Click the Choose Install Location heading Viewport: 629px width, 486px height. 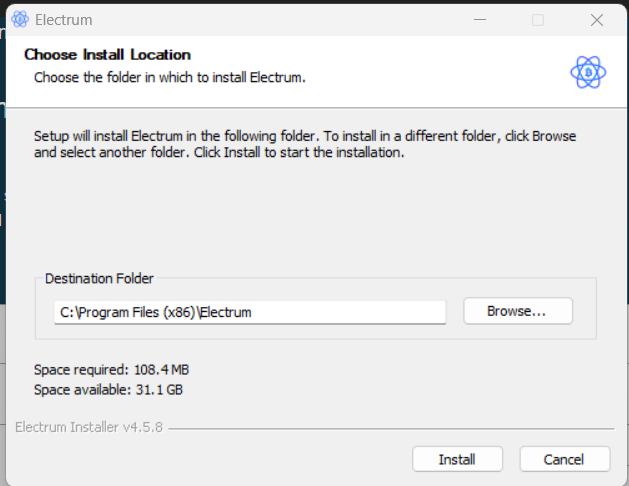[107, 55]
